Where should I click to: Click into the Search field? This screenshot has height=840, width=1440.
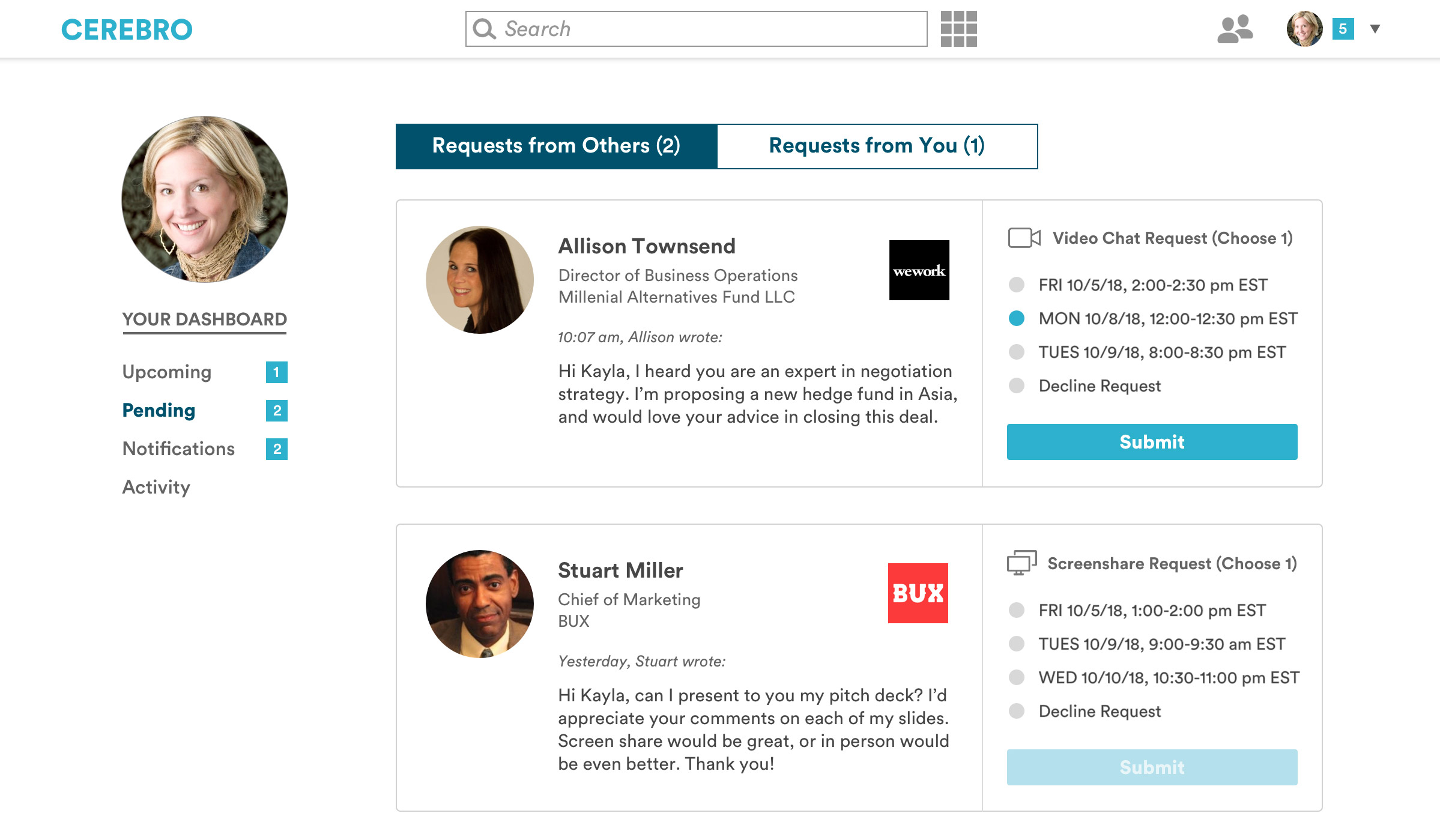click(709, 29)
